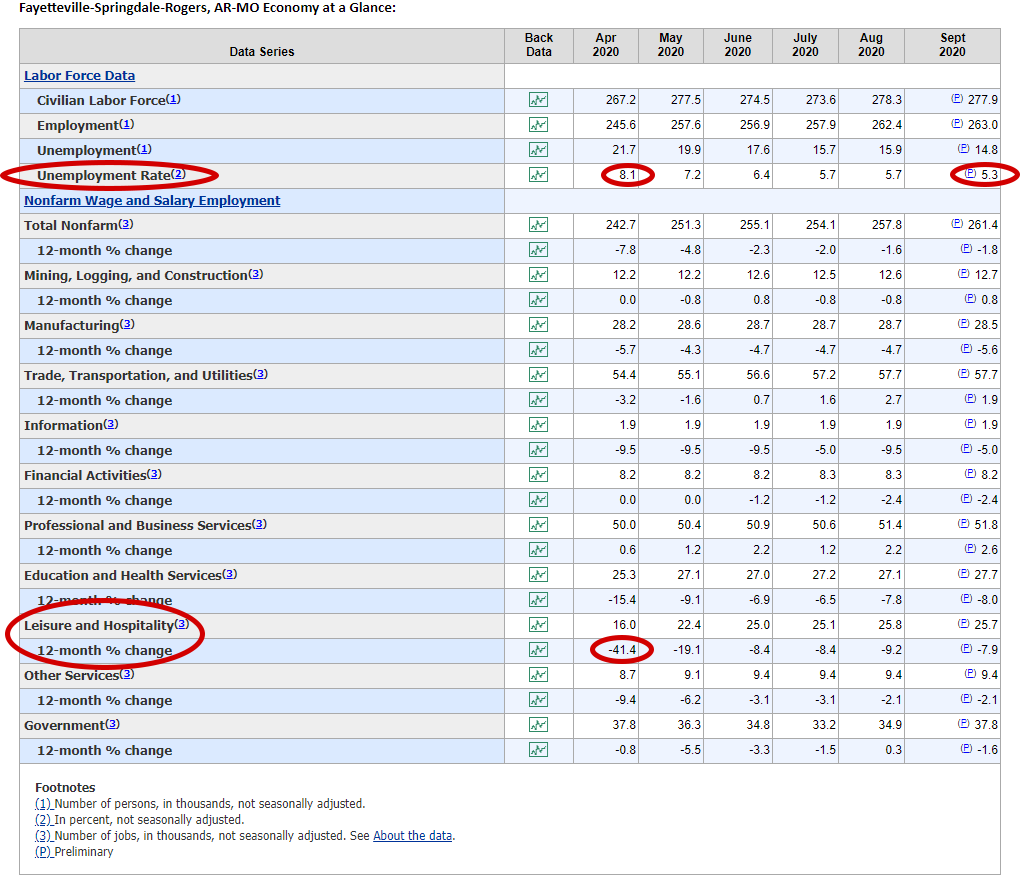Select the Footnotes heading text

(65, 788)
